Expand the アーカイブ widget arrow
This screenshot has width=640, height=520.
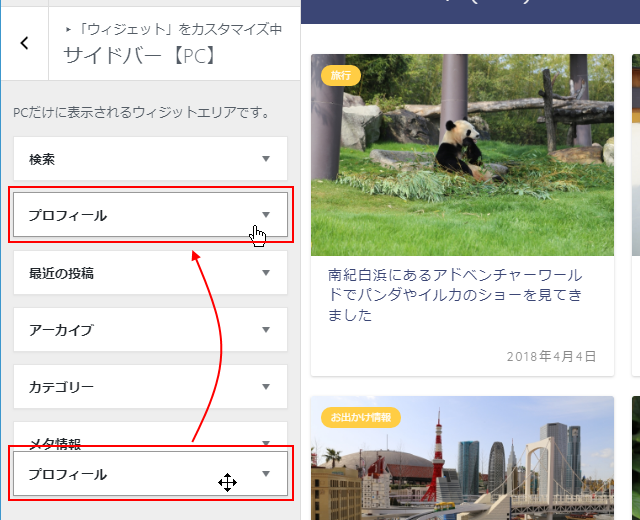(x=266, y=329)
